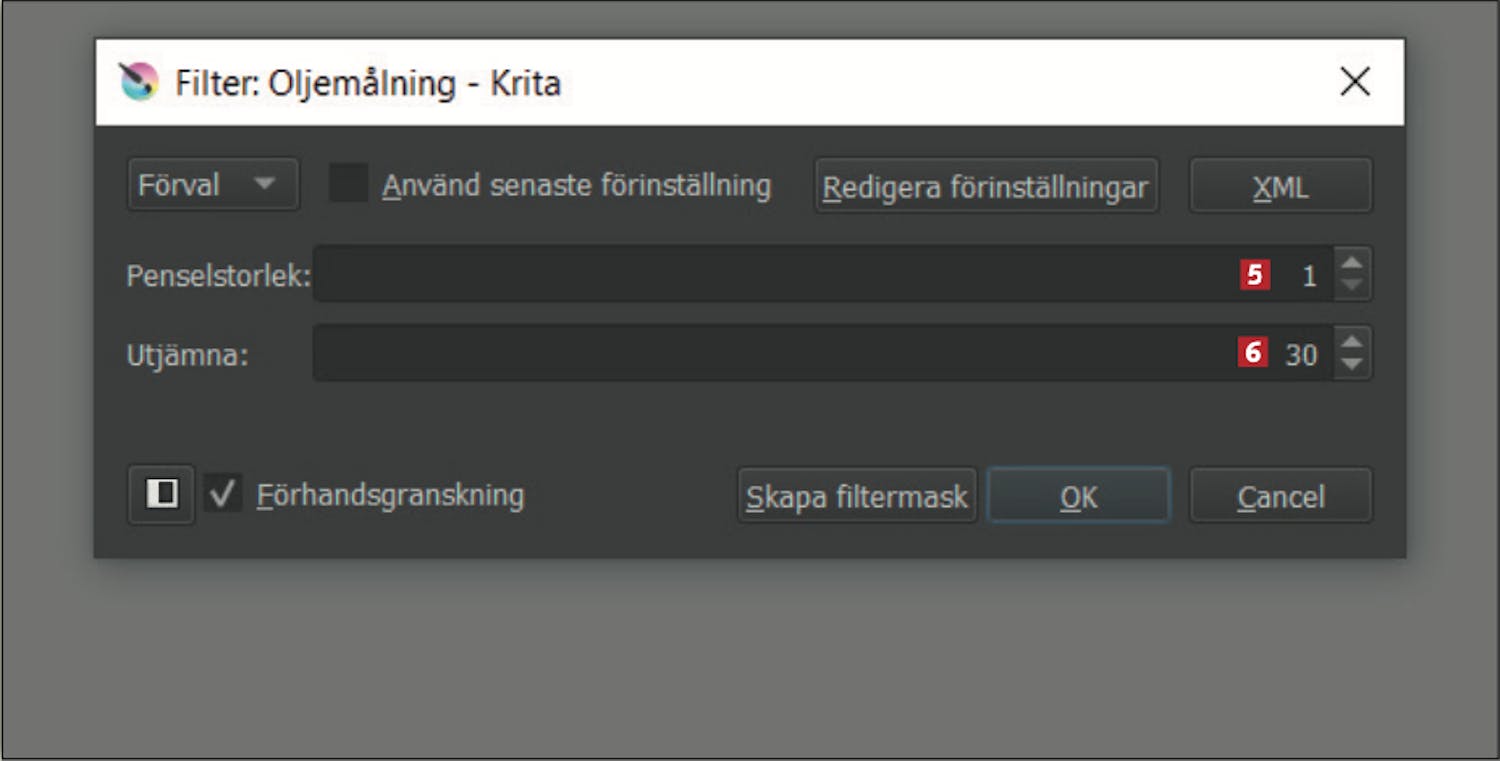Cancel the Oljemålning filter dialog
Viewport: 1500px width, 761px height.
tap(1281, 496)
